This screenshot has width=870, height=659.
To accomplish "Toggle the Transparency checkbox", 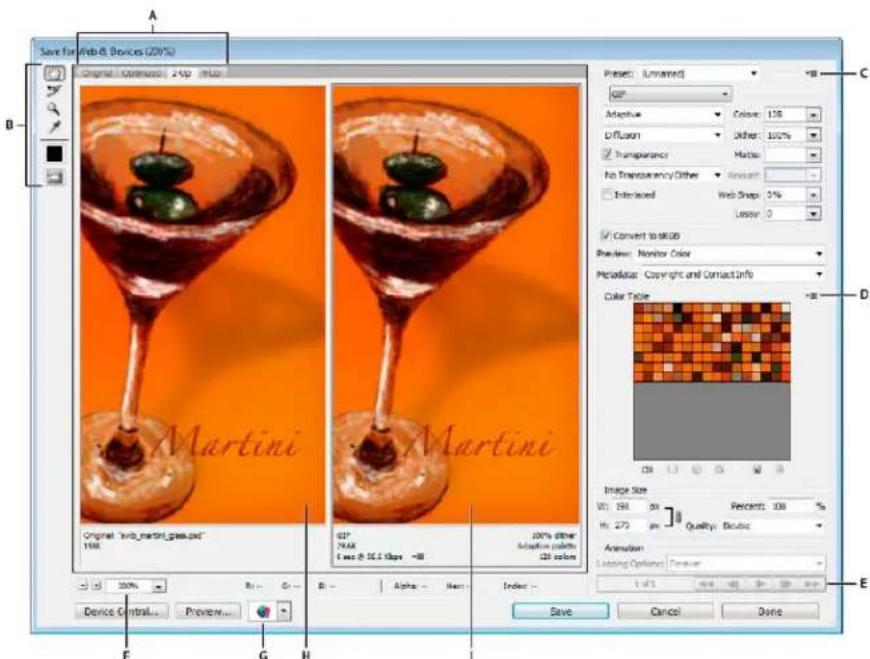I will [x=608, y=154].
